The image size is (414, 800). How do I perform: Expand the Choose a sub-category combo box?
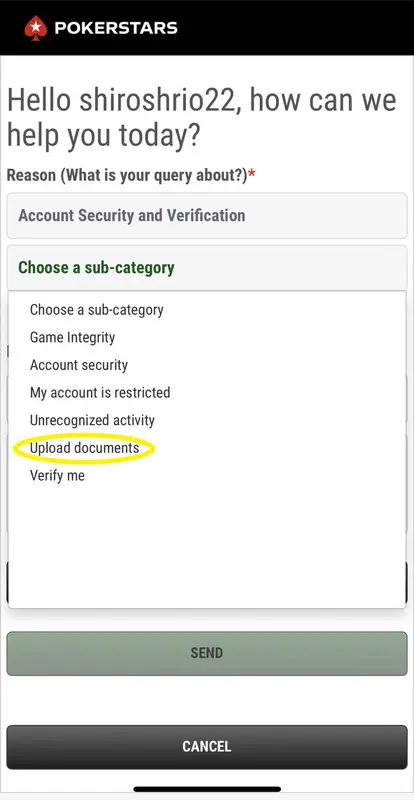(207, 268)
